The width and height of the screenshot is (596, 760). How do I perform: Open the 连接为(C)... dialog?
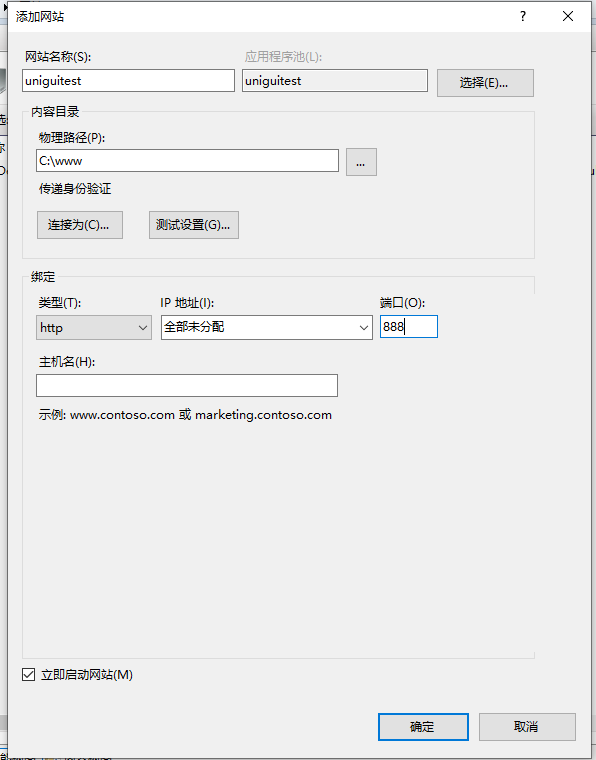(x=80, y=225)
